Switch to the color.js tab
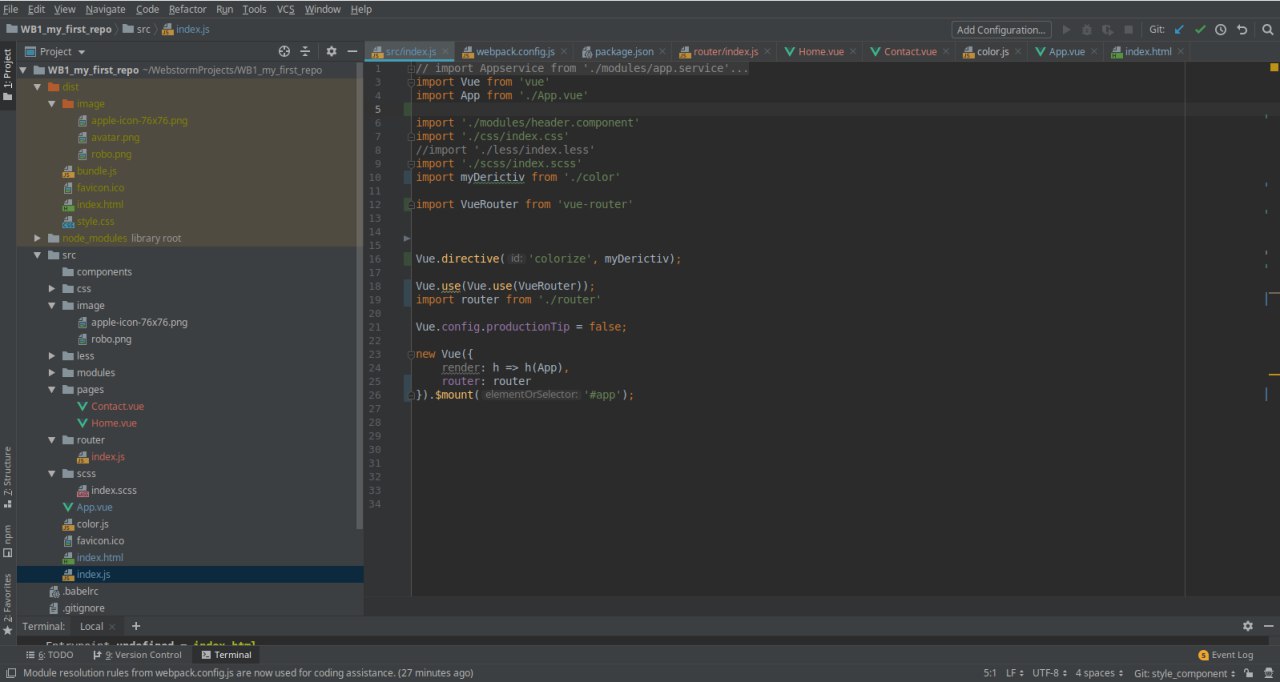Image resolution: width=1280 pixels, height=682 pixels. (992, 51)
